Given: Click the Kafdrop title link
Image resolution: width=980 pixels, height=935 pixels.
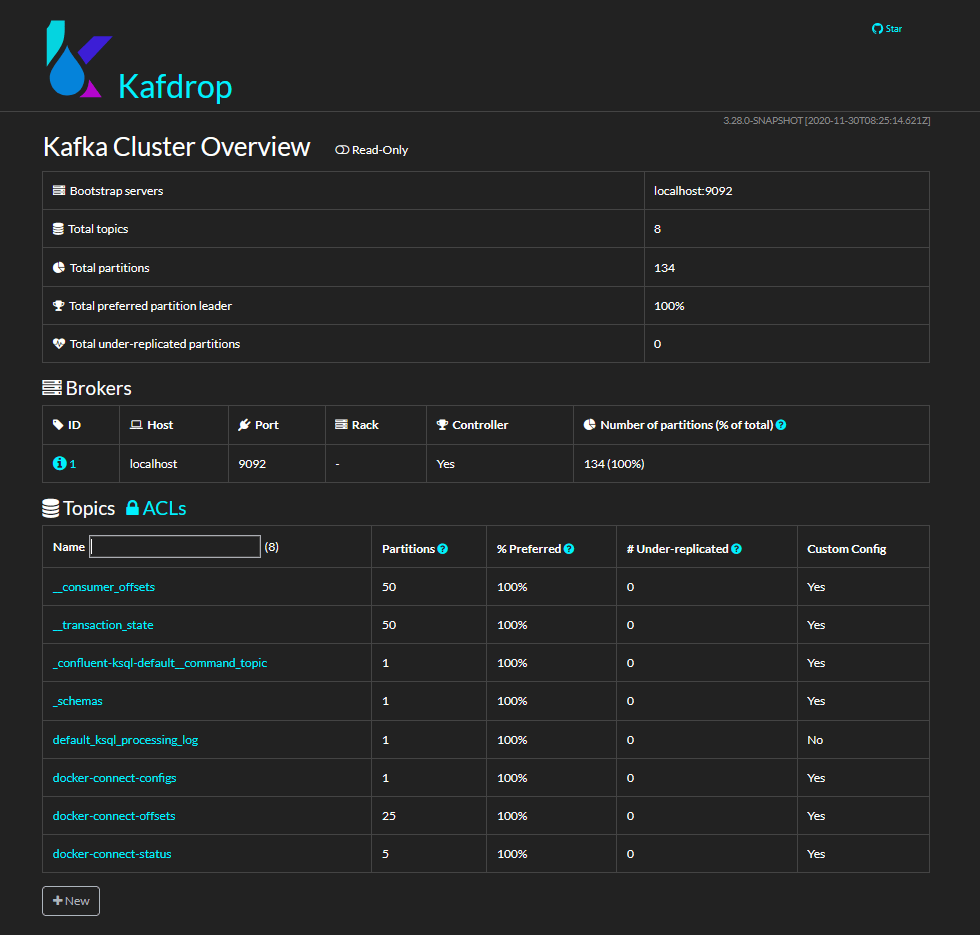Looking at the screenshot, I should pos(175,86).
